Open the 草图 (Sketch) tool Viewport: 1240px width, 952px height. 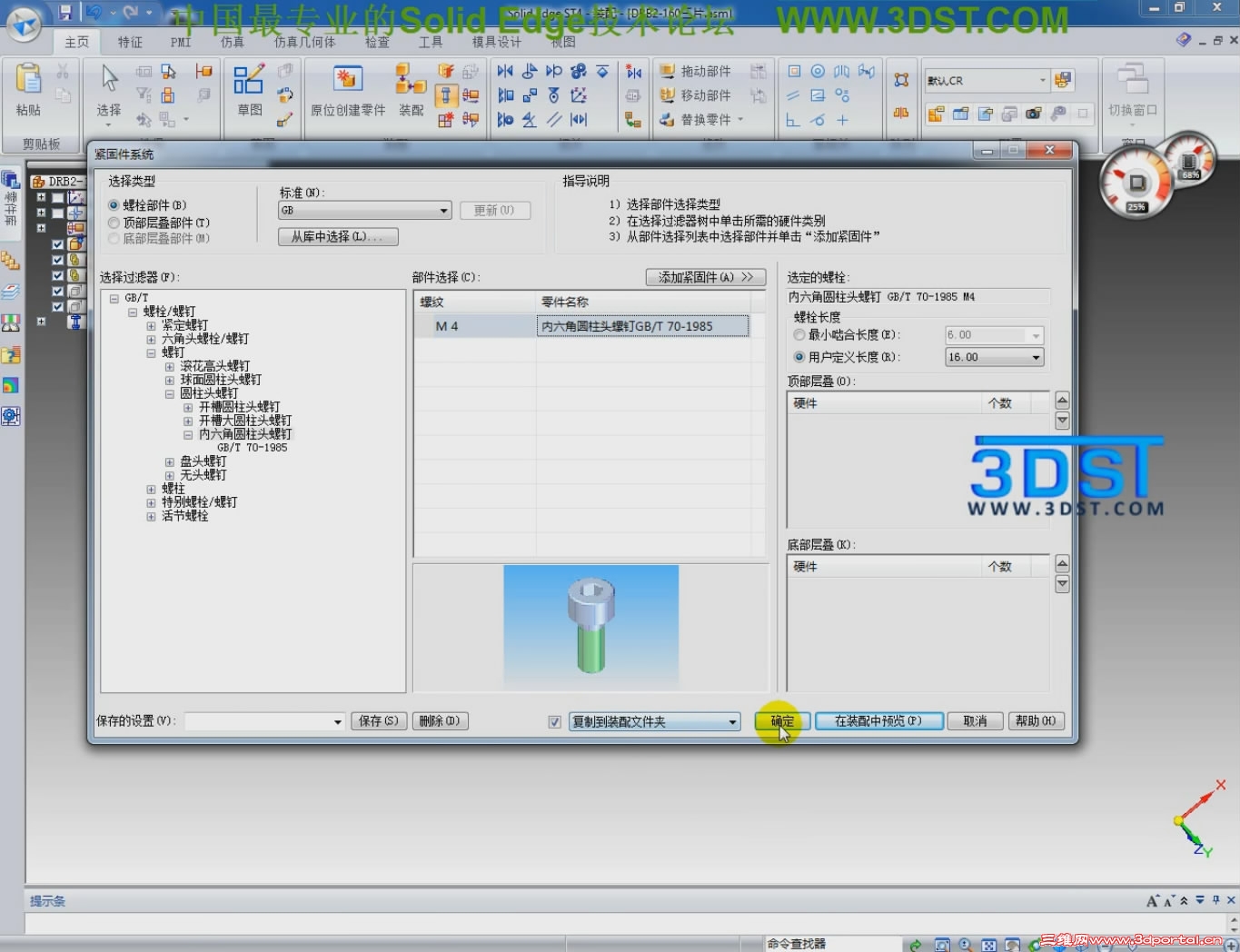249,80
